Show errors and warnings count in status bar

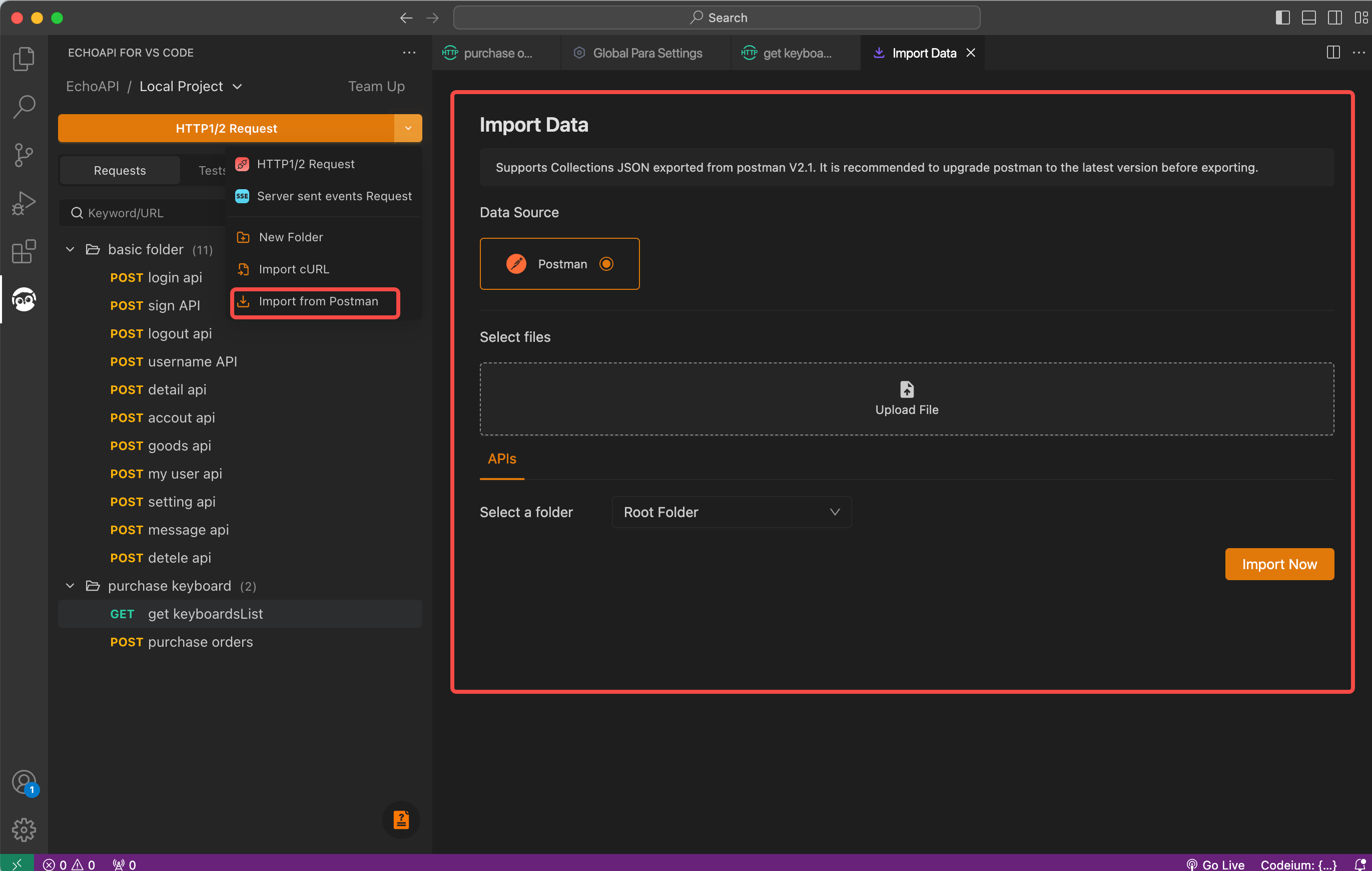[x=69, y=864]
